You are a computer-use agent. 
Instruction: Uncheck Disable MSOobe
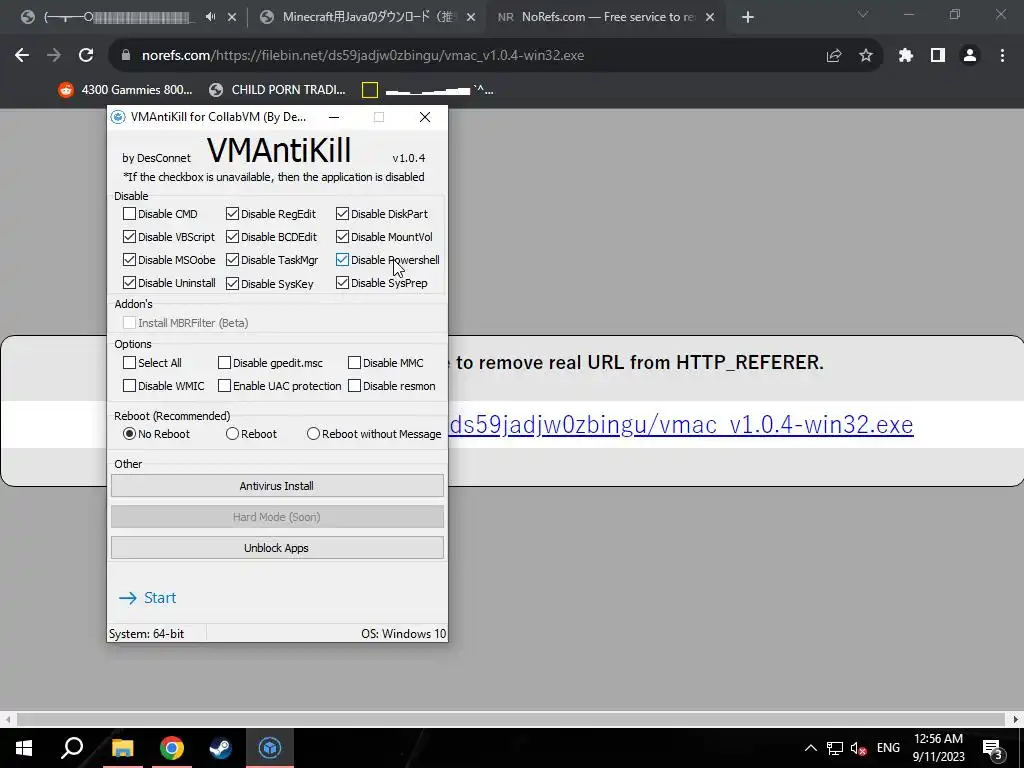click(x=129, y=259)
